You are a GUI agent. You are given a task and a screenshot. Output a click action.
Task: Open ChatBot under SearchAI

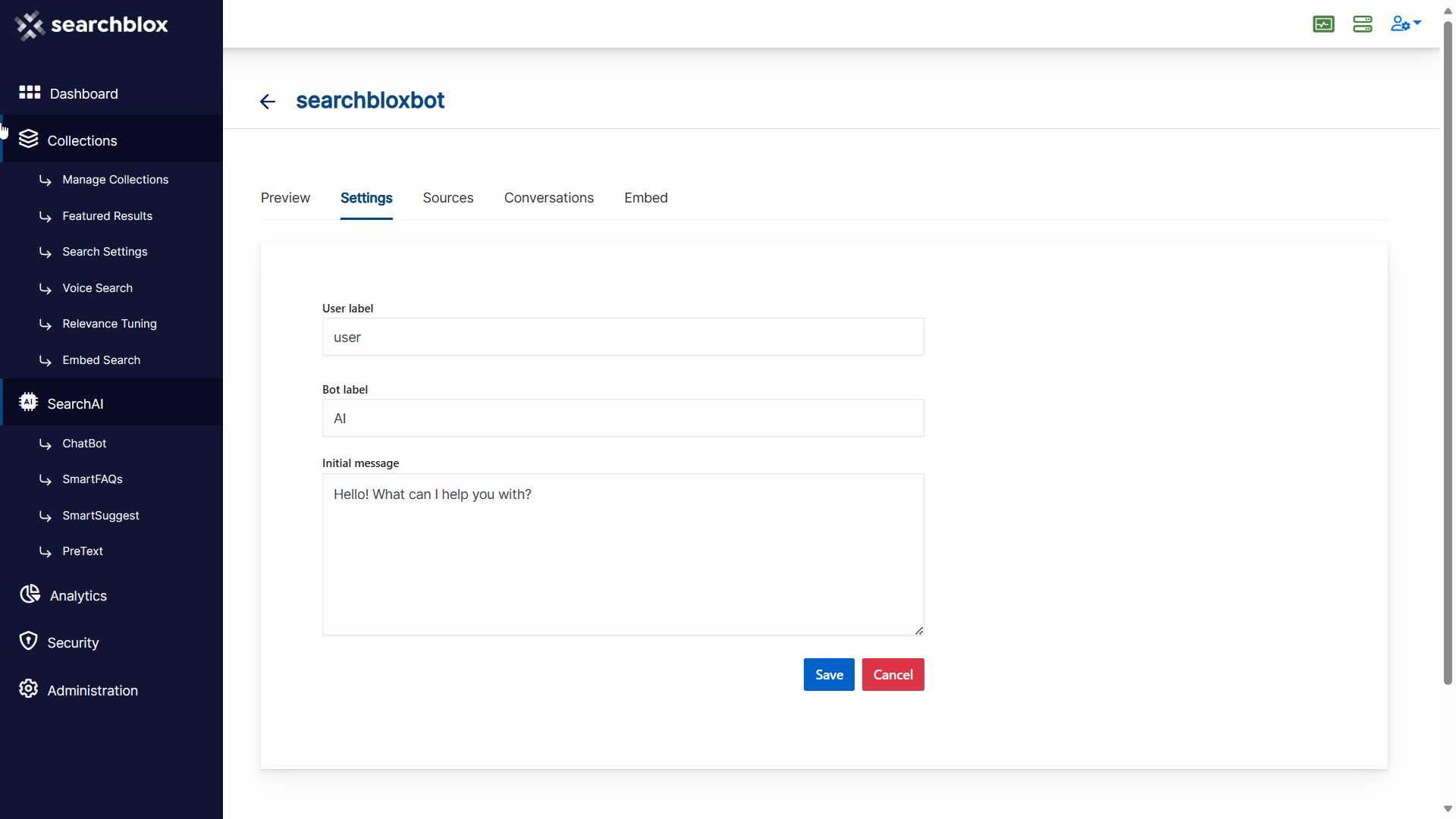click(x=84, y=444)
